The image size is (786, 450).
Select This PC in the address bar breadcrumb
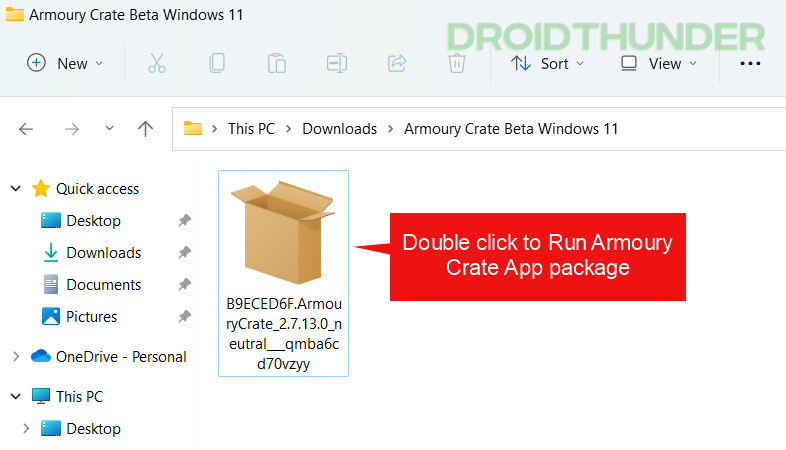pos(251,129)
